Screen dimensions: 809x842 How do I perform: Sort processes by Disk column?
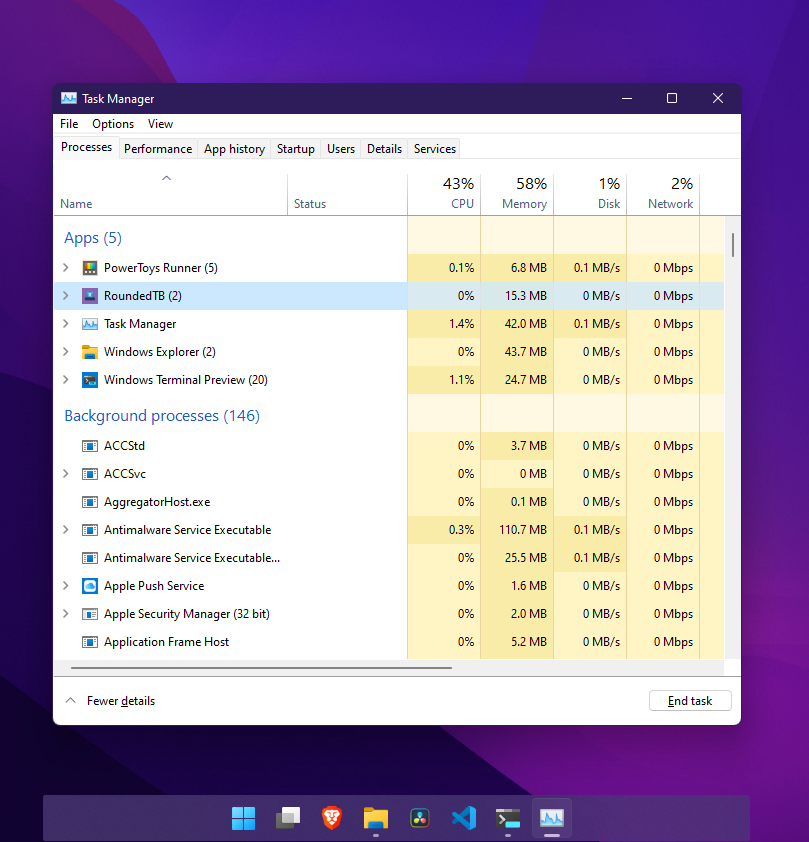tap(590, 195)
